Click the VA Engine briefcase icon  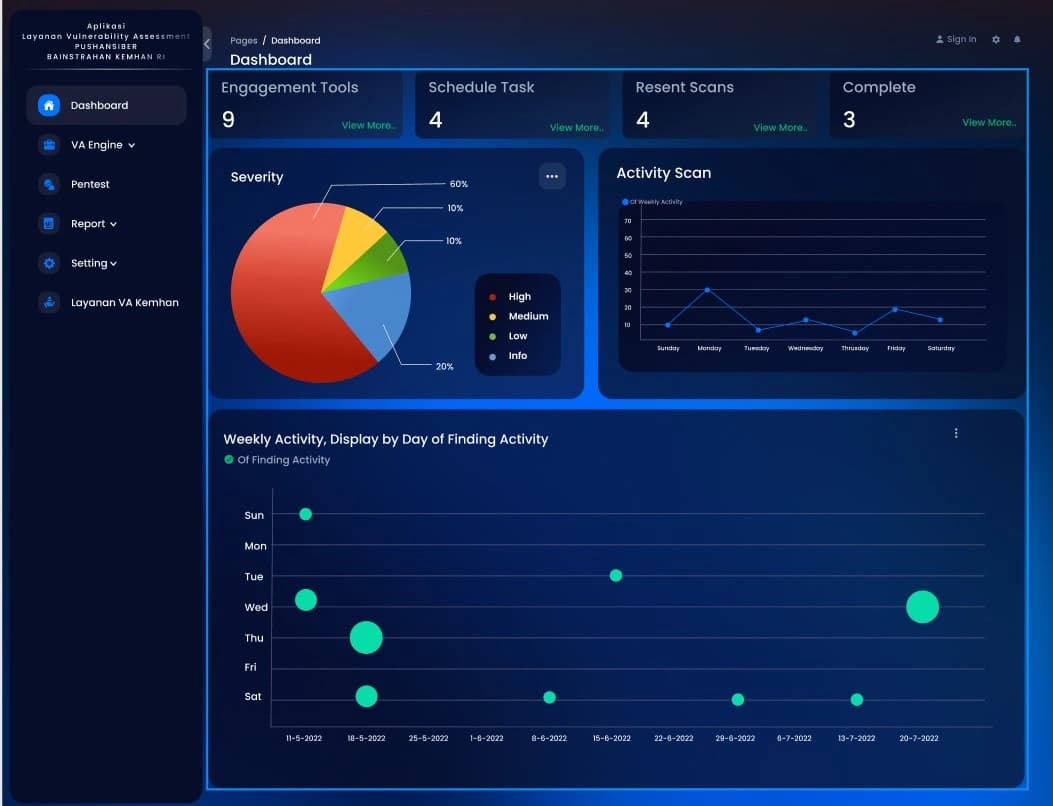coord(49,145)
